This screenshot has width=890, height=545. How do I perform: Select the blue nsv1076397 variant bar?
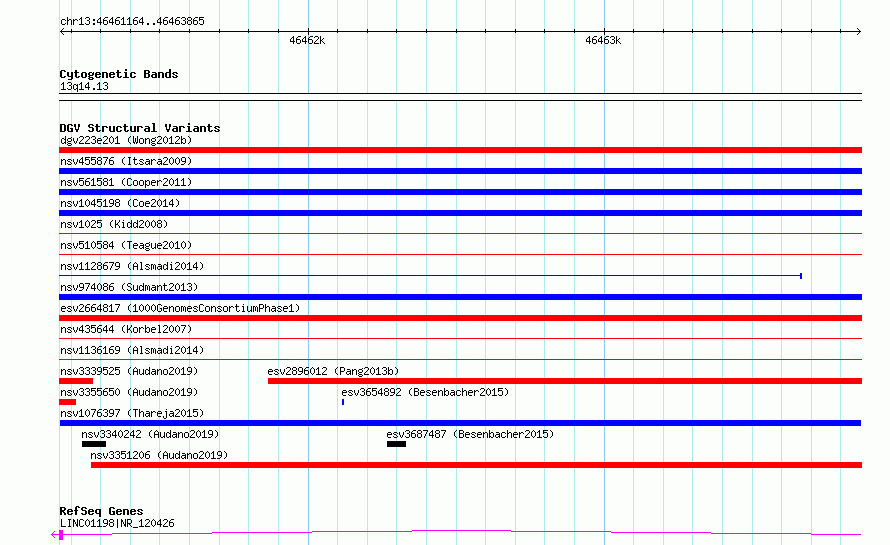click(460, 423)
